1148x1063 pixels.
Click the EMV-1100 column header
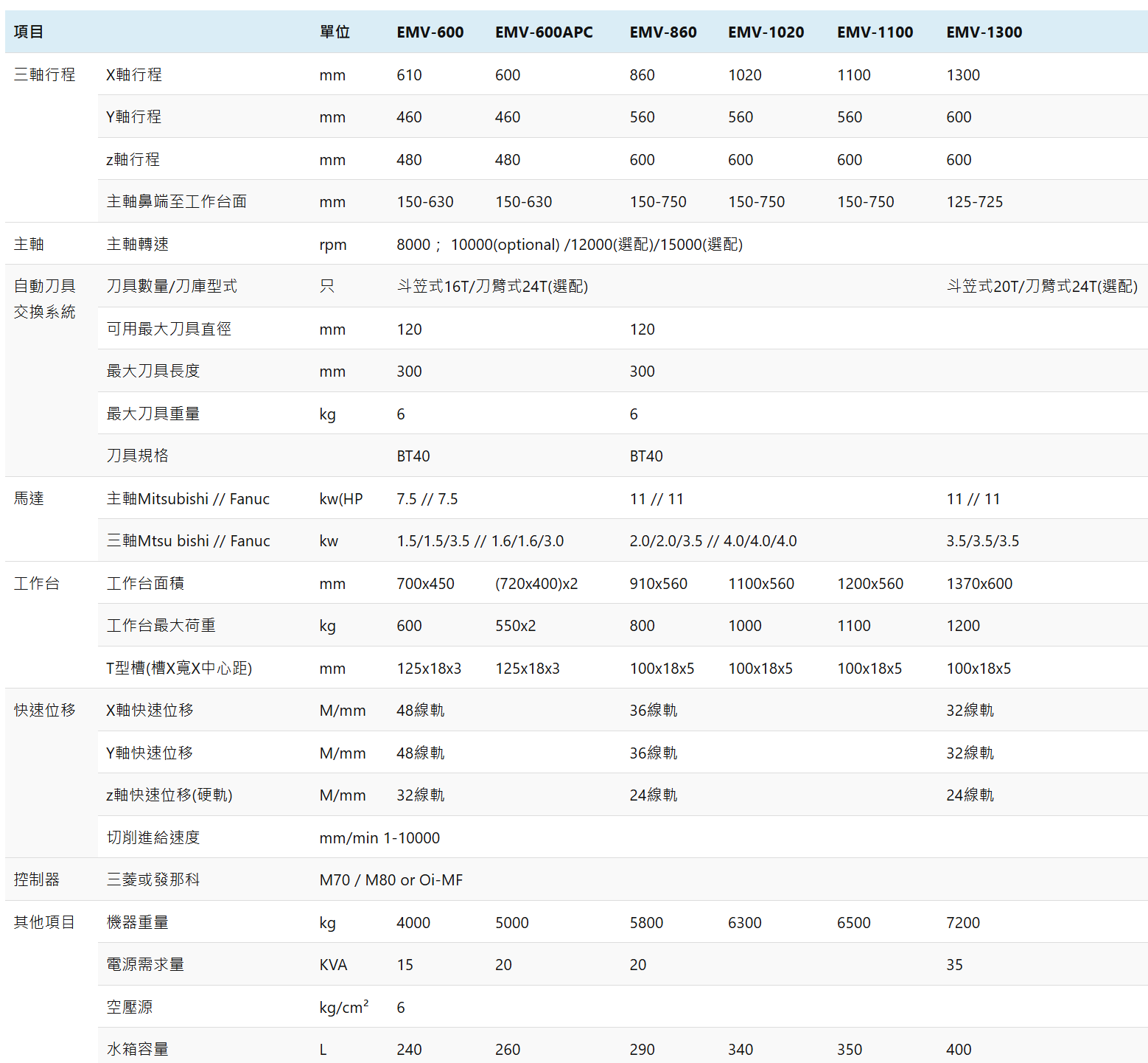tap(875, 32)
